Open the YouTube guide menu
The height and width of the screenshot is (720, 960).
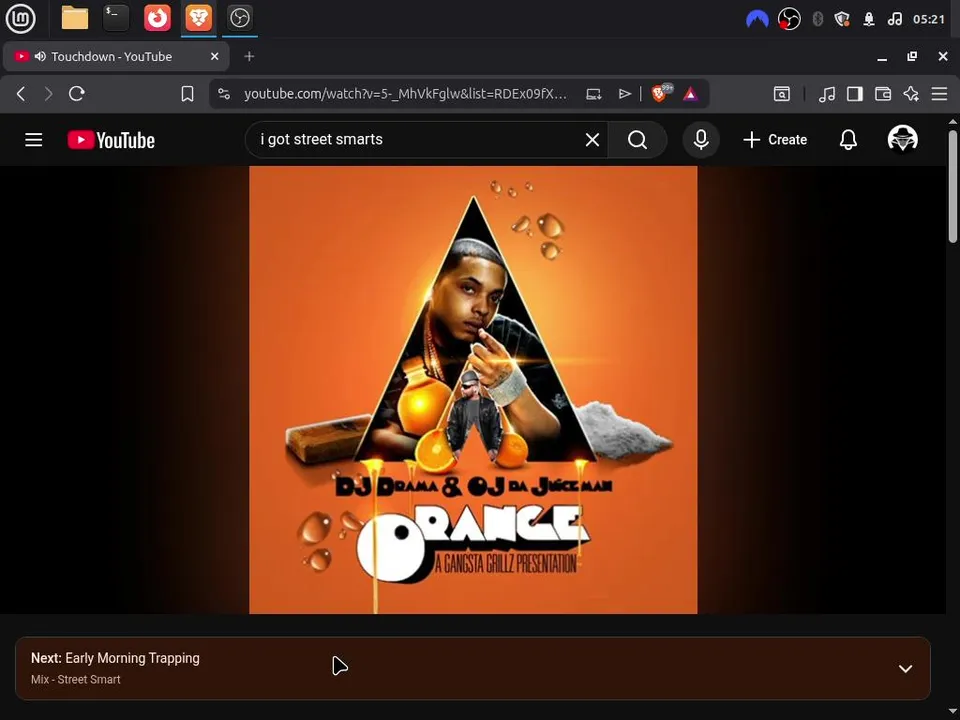pos(34,140)
